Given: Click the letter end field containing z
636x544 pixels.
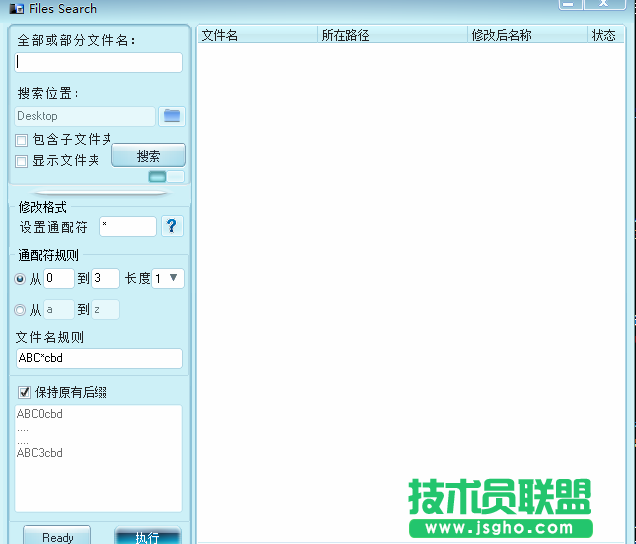Looking at the screenshot, I should tap(105, 310).
